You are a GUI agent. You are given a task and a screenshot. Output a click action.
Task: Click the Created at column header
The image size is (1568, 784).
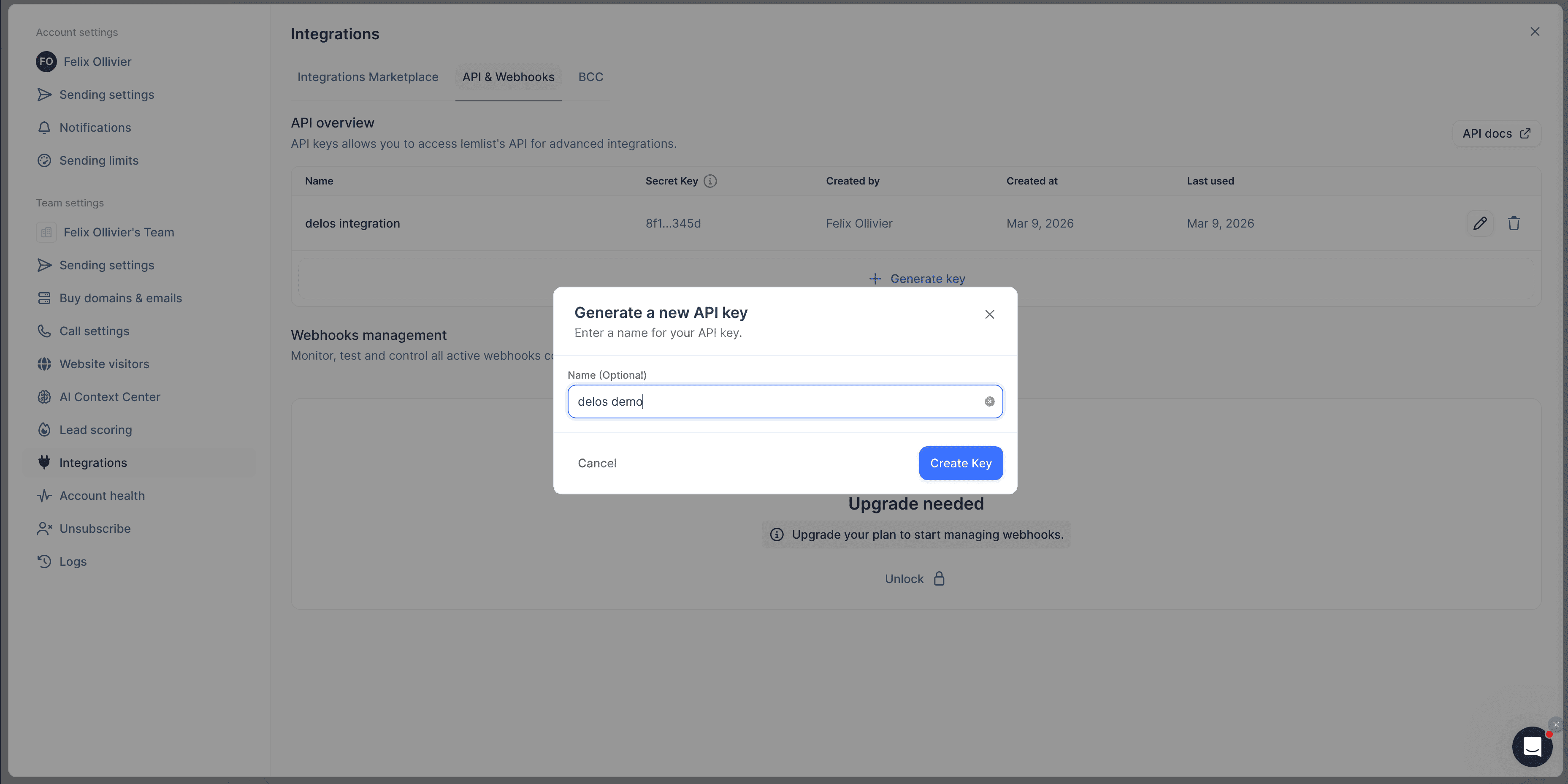1032,181
